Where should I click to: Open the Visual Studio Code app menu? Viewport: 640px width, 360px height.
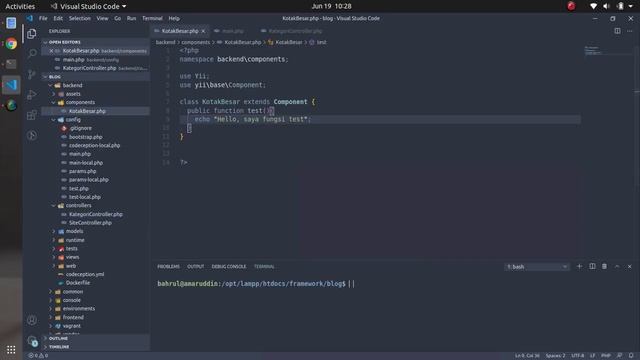[x=88, y=6]
